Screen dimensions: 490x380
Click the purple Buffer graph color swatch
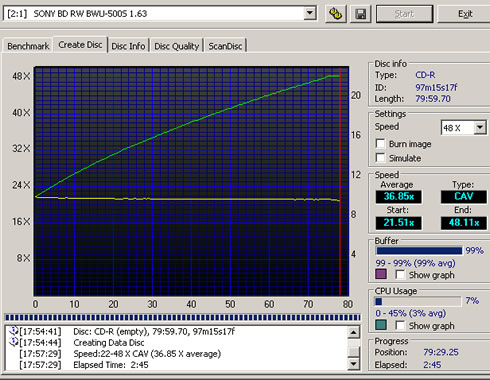381,274
